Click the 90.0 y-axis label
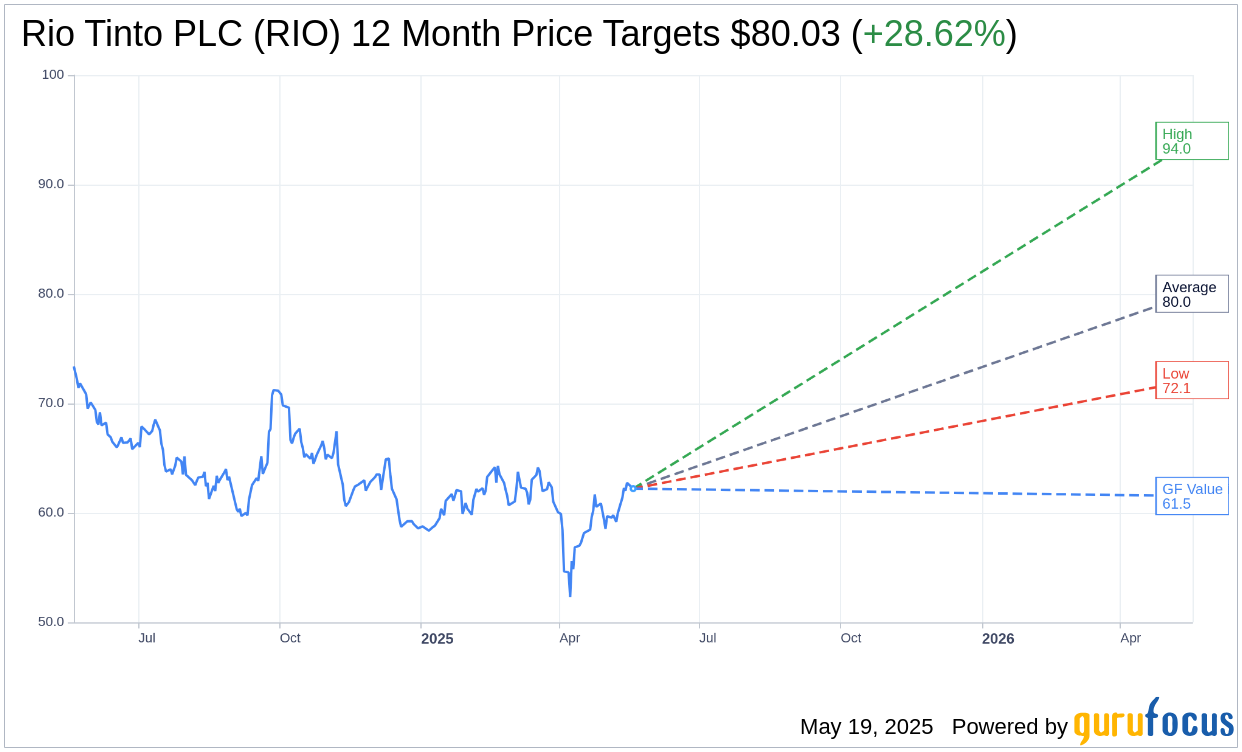The image size is (1242, 752). click(51, 184)
